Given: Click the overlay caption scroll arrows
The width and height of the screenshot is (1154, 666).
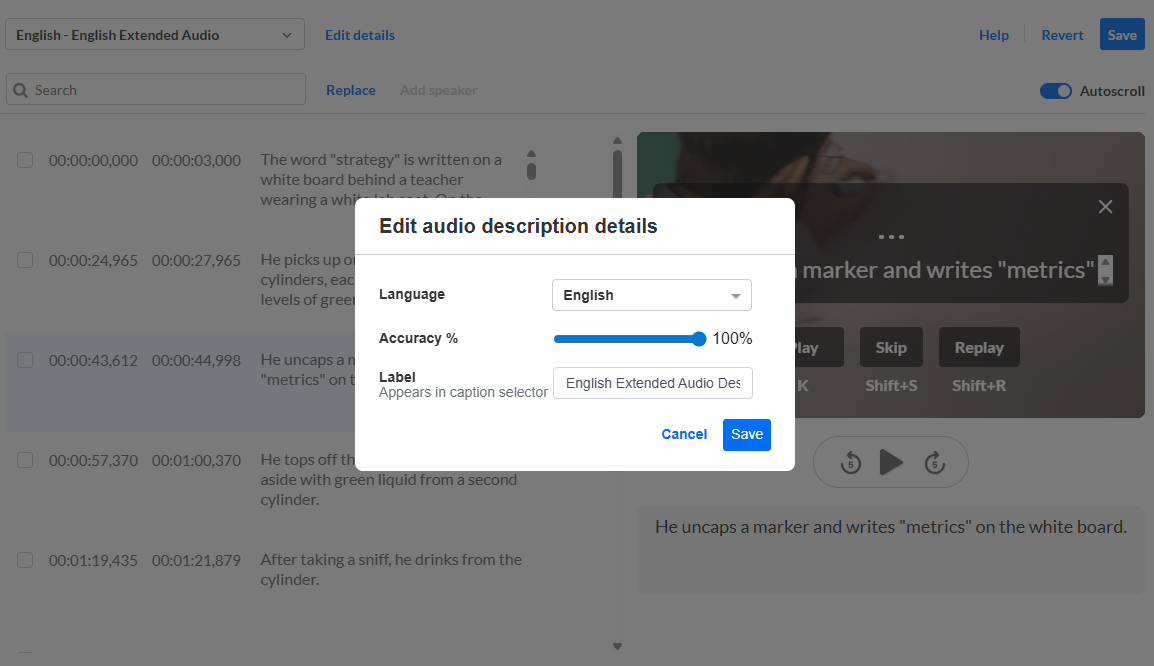Looking at the screenshot, I should tap(1105, 270).
